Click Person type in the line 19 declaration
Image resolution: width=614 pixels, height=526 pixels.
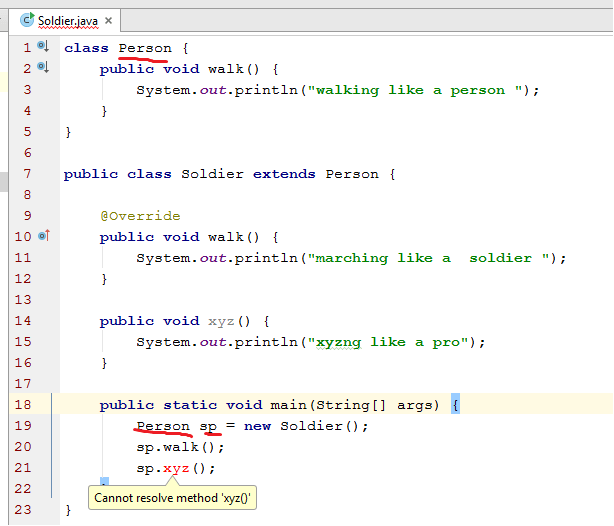(x=163, y=426)
